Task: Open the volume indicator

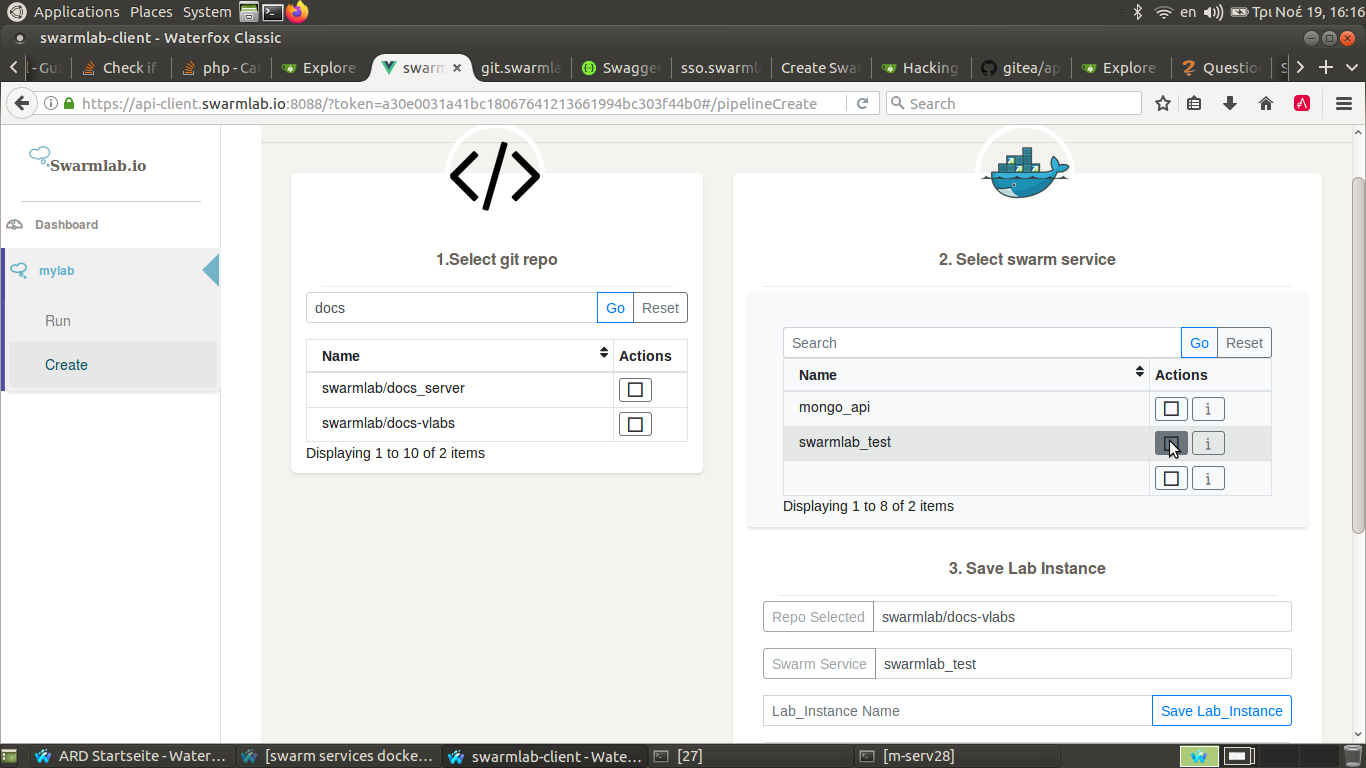Action: [1213, 12]
